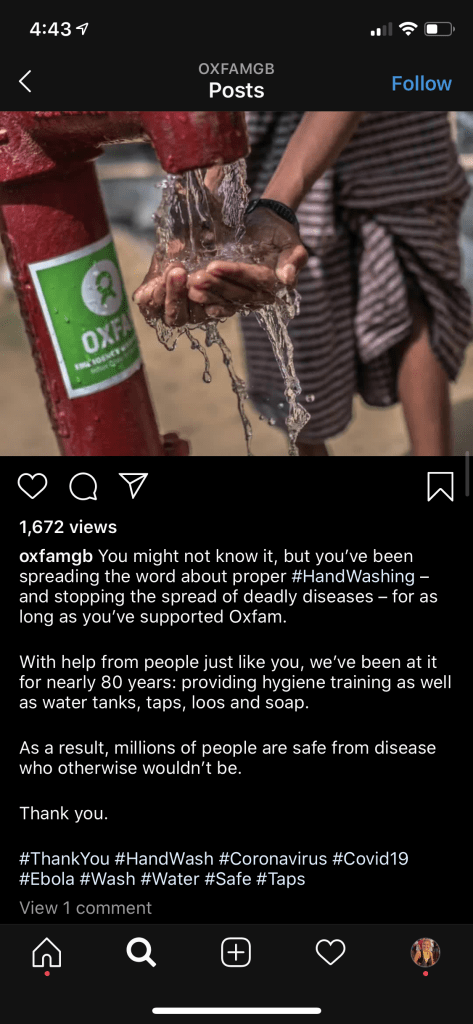Open Search tab with magnifier icon
This screenshot has width=473, height=1024.
(x=141, y=953)
